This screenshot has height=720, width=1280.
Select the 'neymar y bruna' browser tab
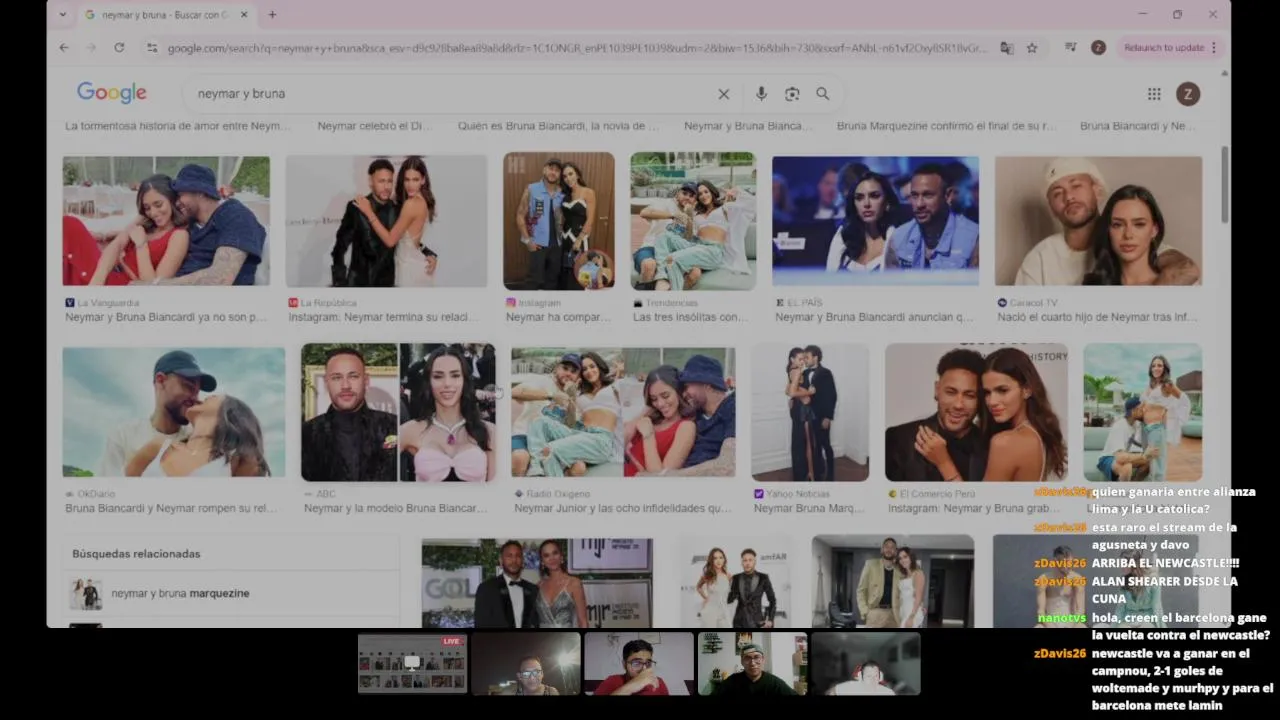166,14
